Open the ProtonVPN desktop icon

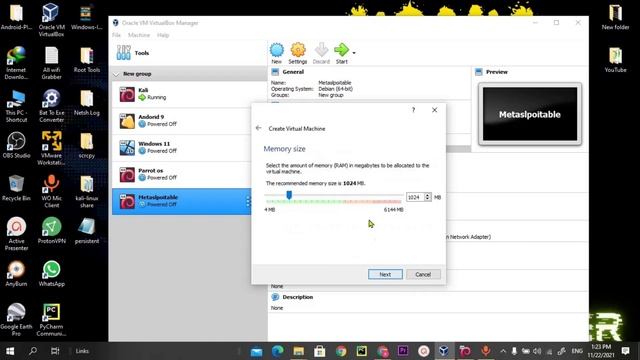[x=51, y=231]
